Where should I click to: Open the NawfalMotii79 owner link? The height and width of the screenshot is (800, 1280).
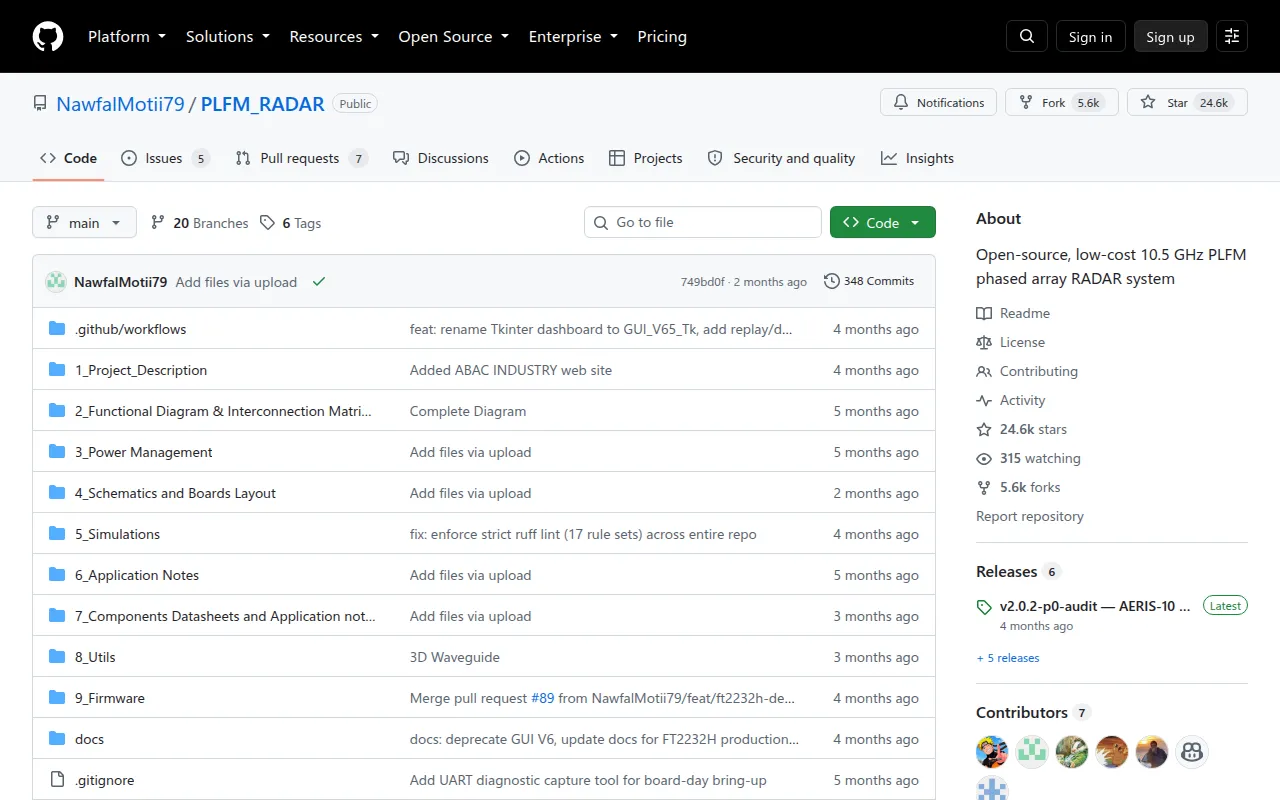pos(120,104)
